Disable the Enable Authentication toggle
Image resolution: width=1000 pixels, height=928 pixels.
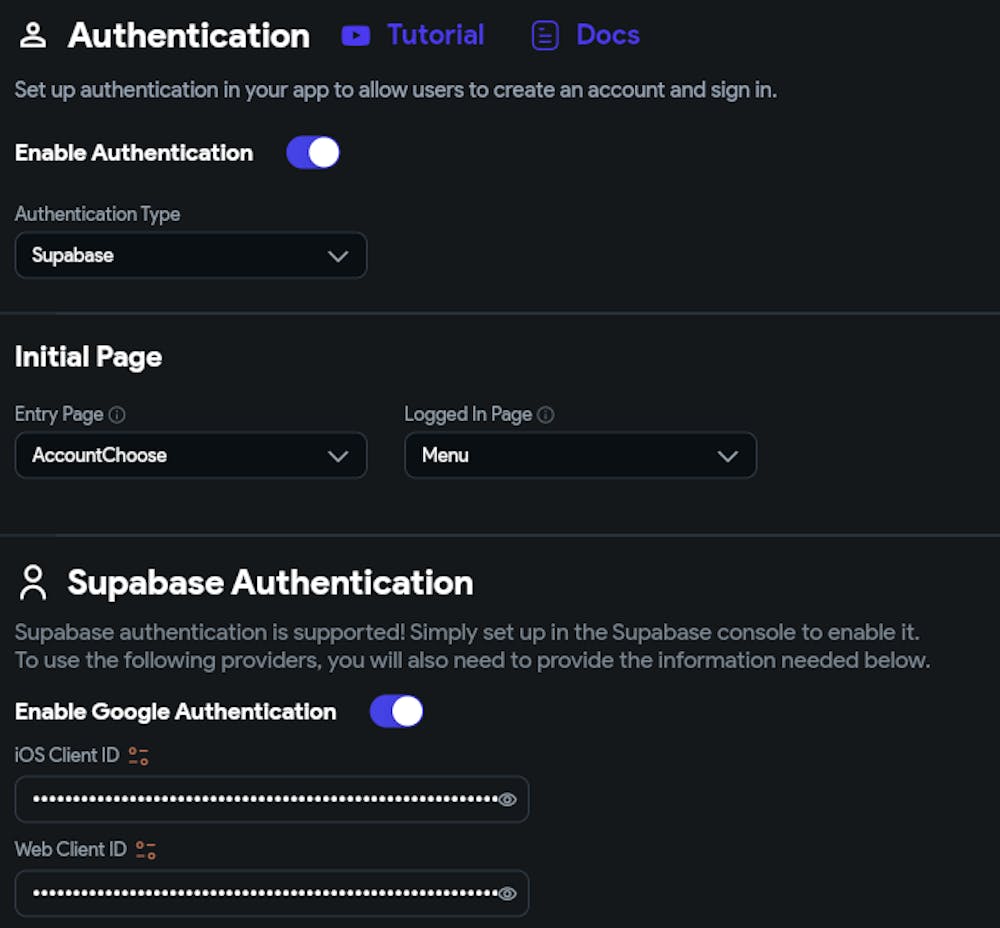[x=313, y=153]
